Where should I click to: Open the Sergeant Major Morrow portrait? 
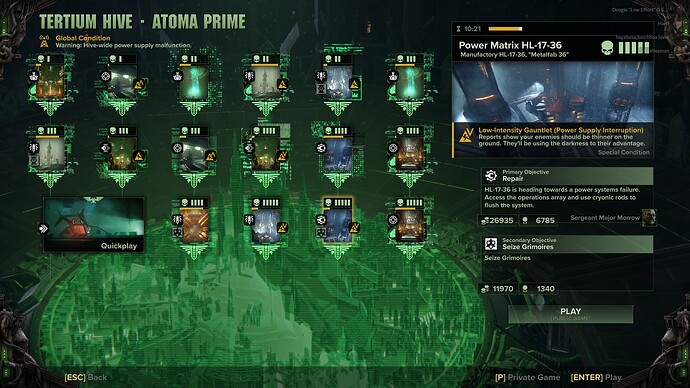coord(649,217)
